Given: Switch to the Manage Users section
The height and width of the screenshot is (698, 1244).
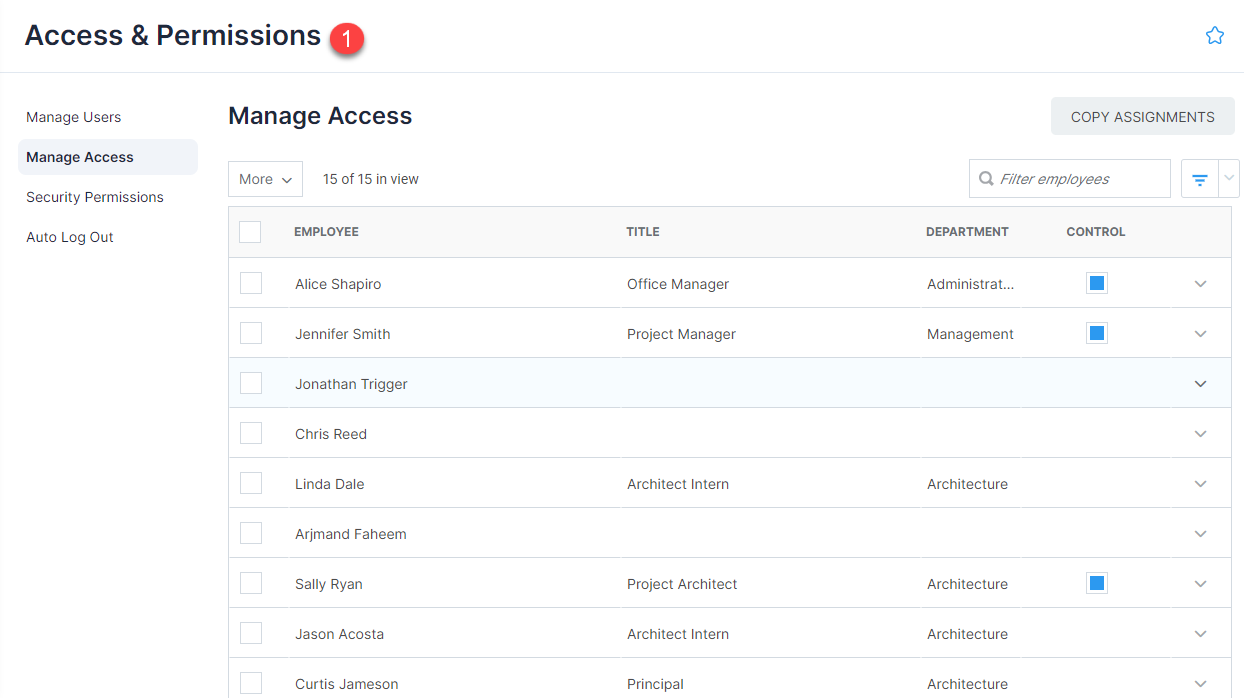Looking at the screenshot, I should (x=73, y=117).
